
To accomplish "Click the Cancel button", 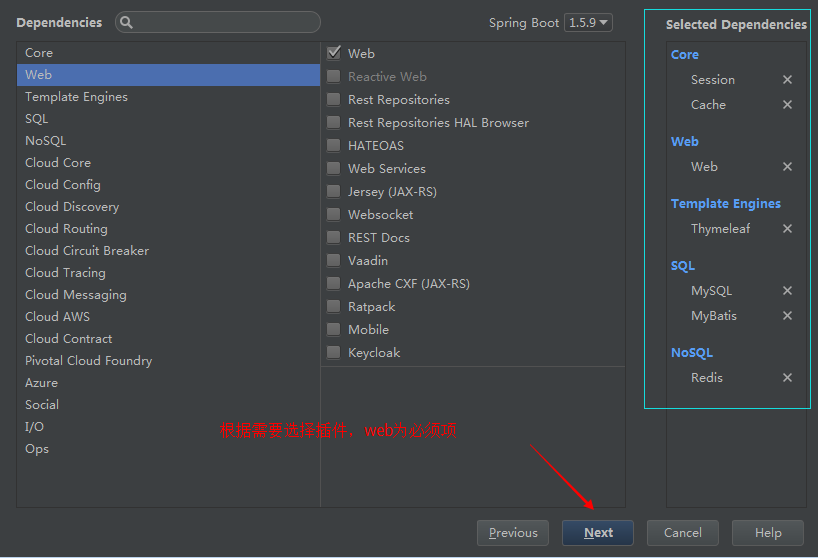I will coord(683,532).
